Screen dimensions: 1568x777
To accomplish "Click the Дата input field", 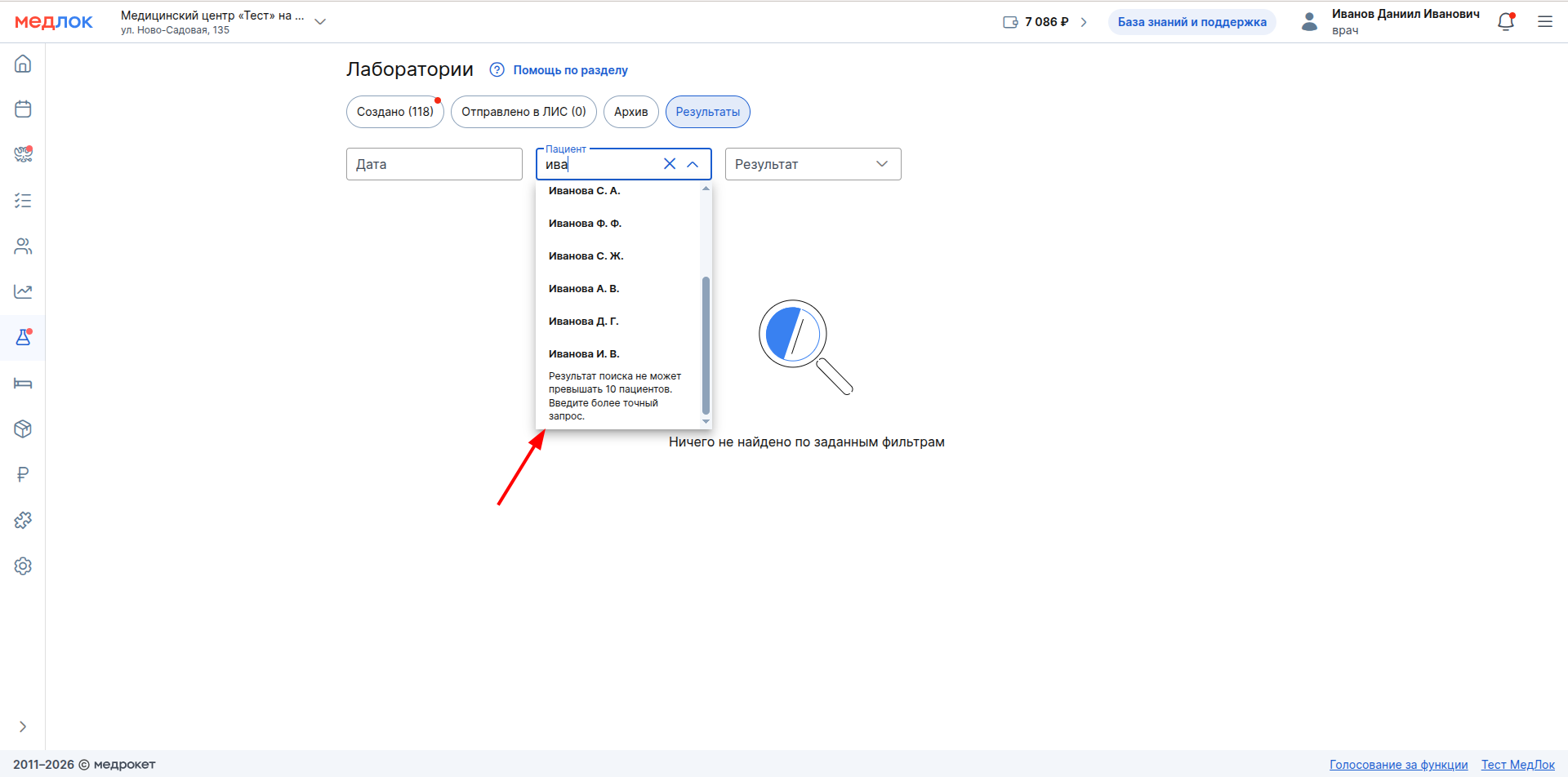I will pos(434,164).
